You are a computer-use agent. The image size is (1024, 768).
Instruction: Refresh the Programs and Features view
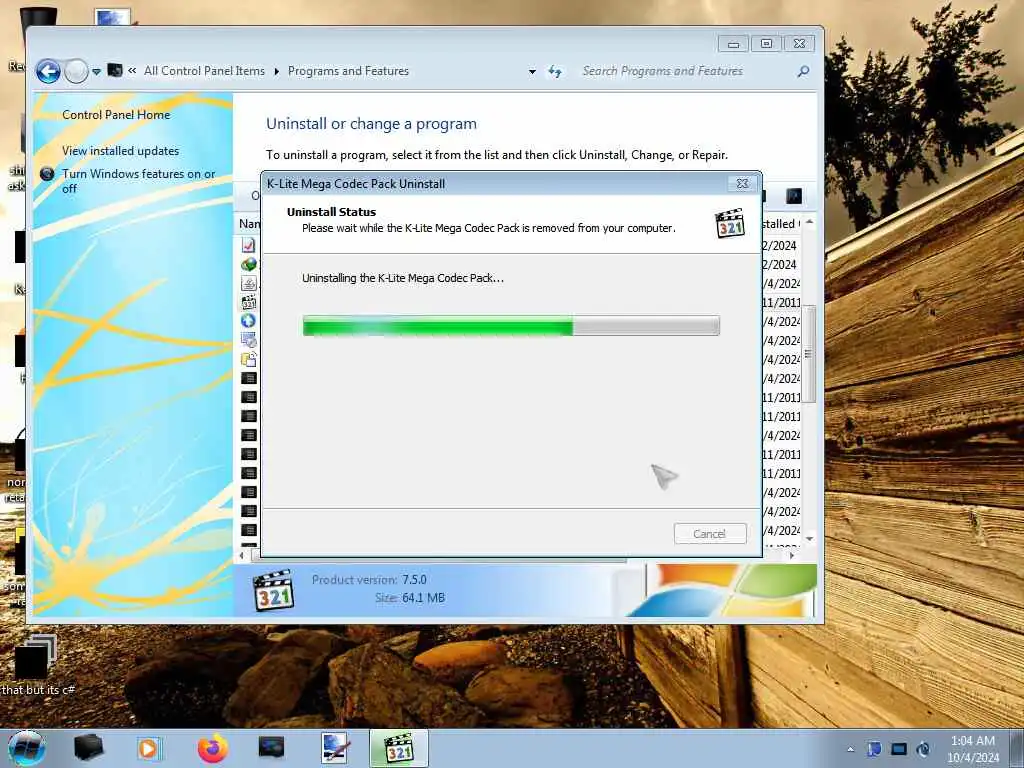[x=554, y=71]
